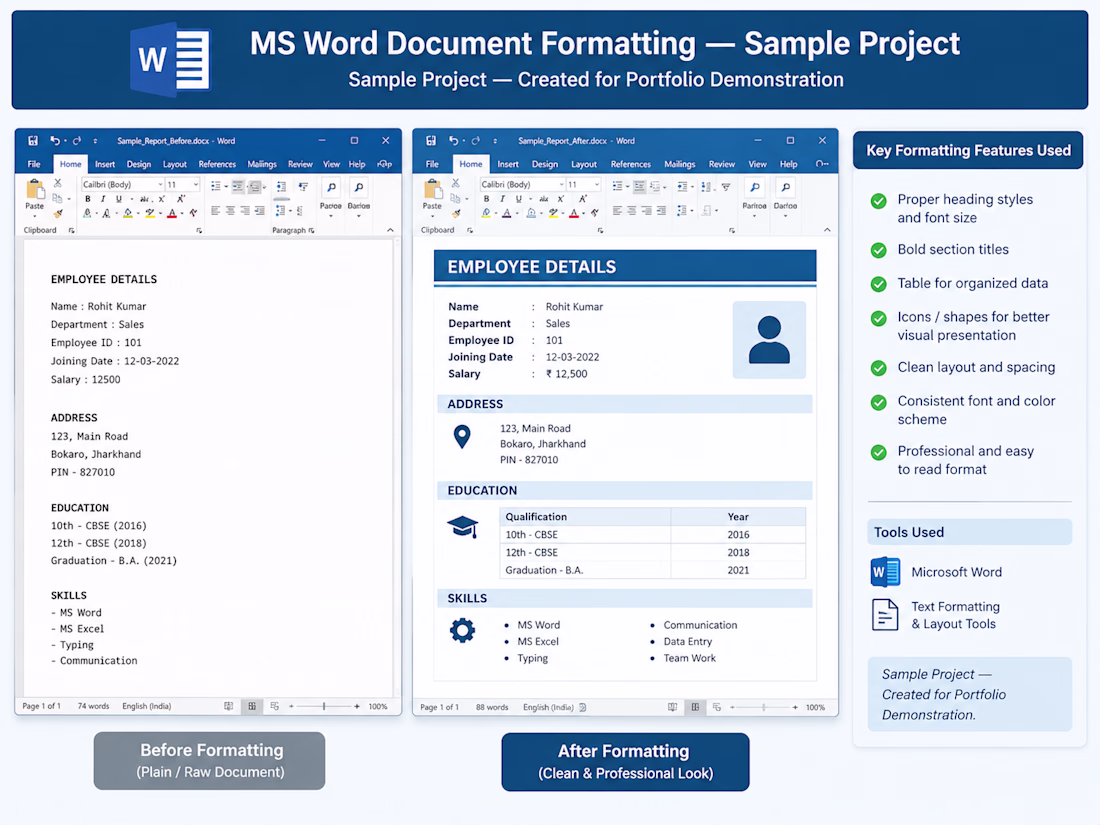The image size is (1100, 825).
Task: Click the employee profile picture placeholder
Action: [769, 340]
